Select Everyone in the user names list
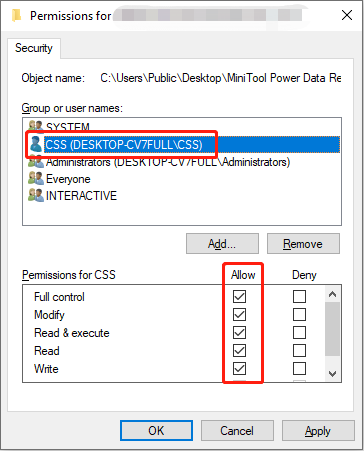Viewport: 364px width, 451px height. 68,179
